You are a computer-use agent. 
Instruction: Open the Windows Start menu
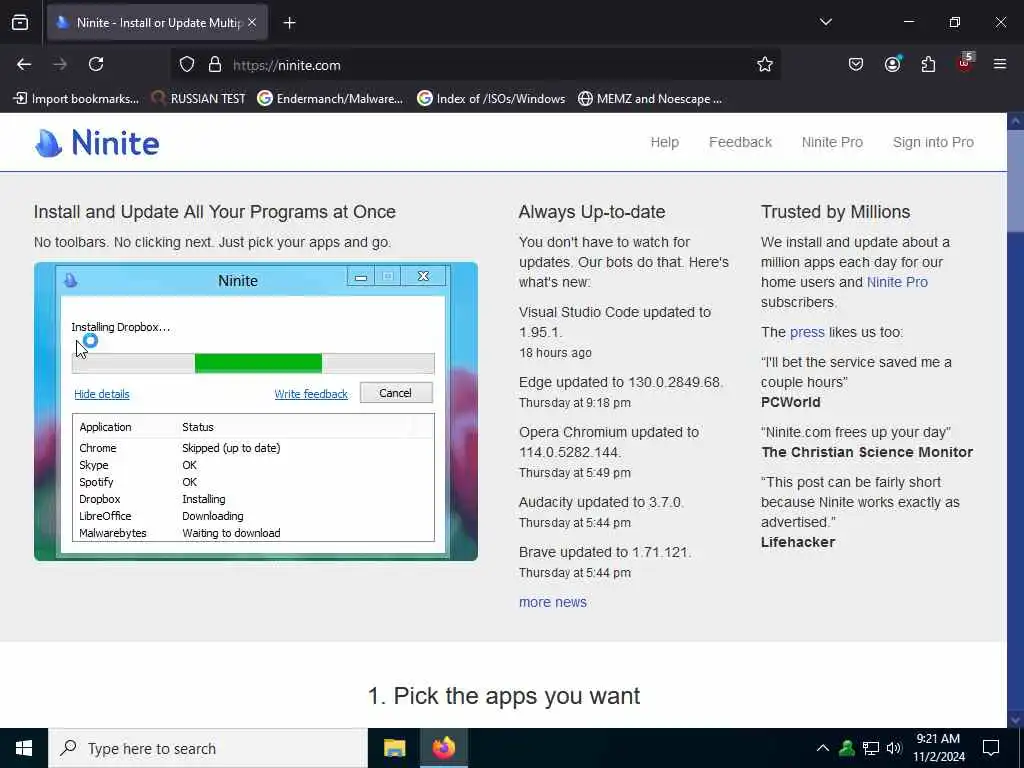pos(24,748)
